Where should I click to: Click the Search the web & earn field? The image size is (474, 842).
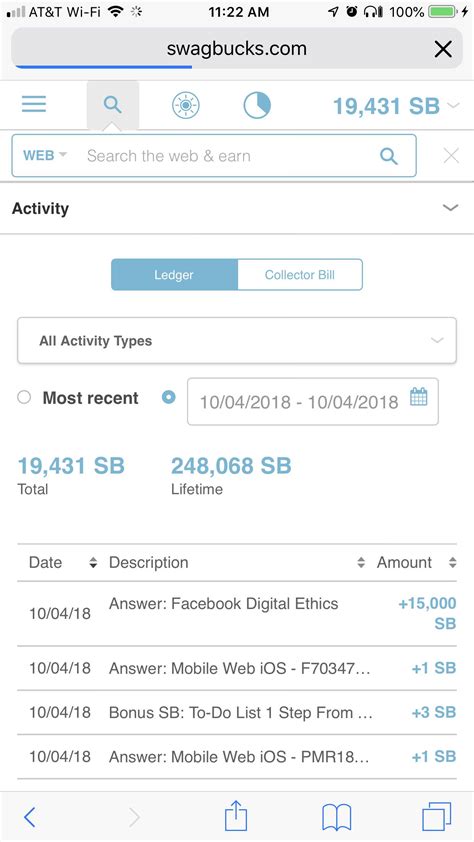(x=225, y=156)
